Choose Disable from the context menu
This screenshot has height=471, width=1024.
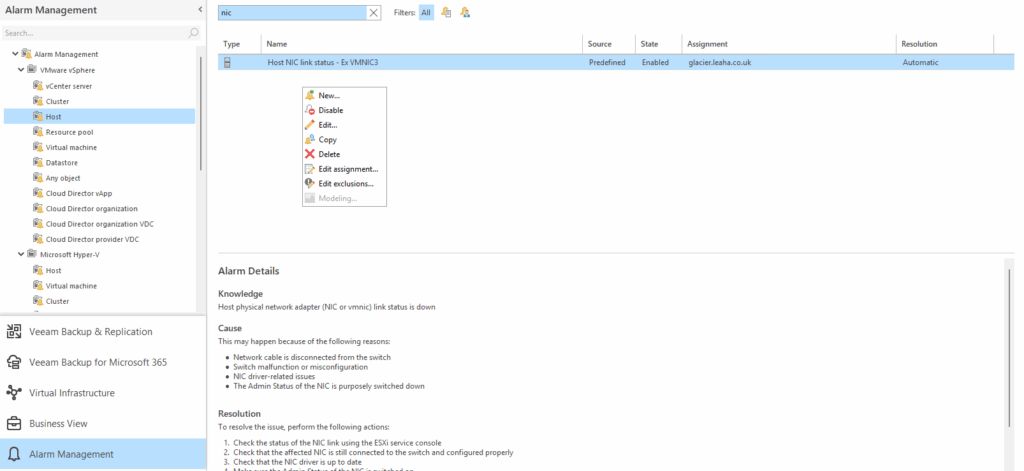pyautogui.click(x=344, y=110)
